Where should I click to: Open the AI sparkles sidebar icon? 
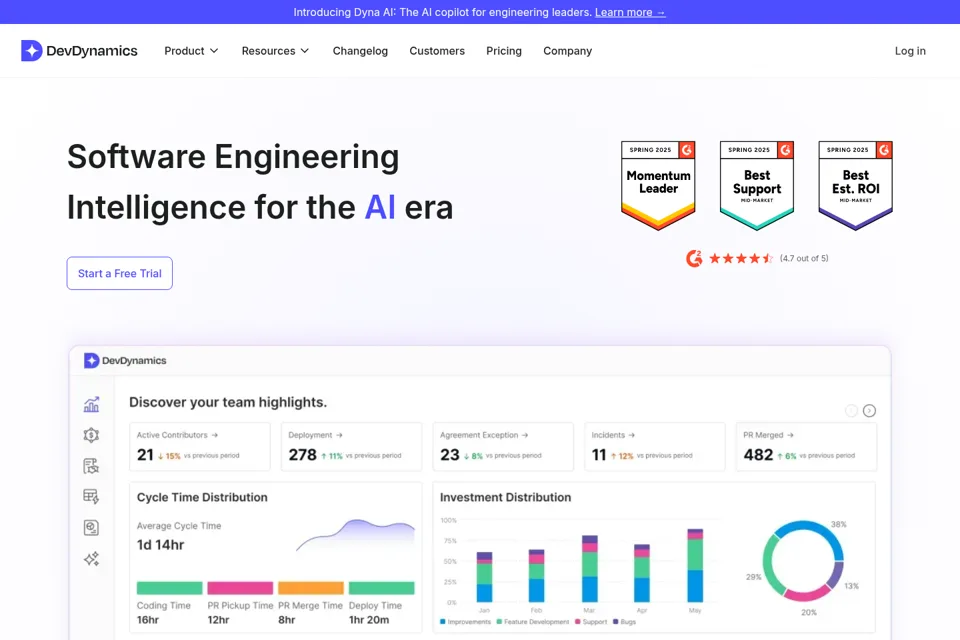[x=91, y=559]
